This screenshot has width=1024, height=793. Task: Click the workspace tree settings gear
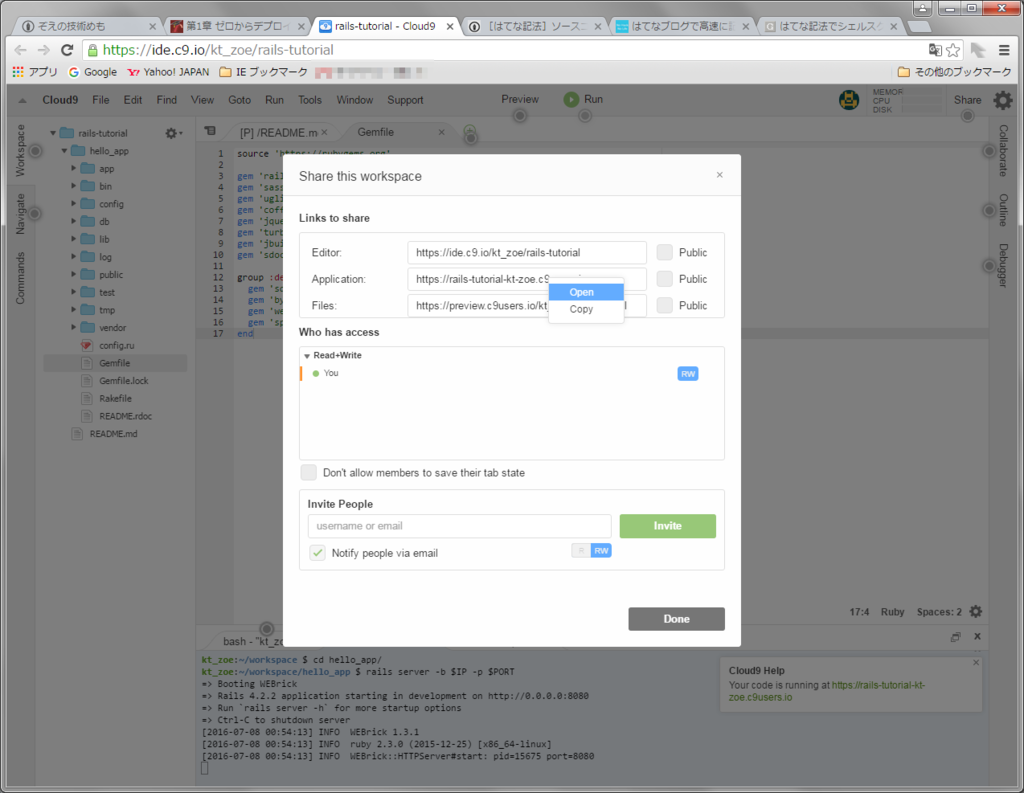click(x=172, y=133)
